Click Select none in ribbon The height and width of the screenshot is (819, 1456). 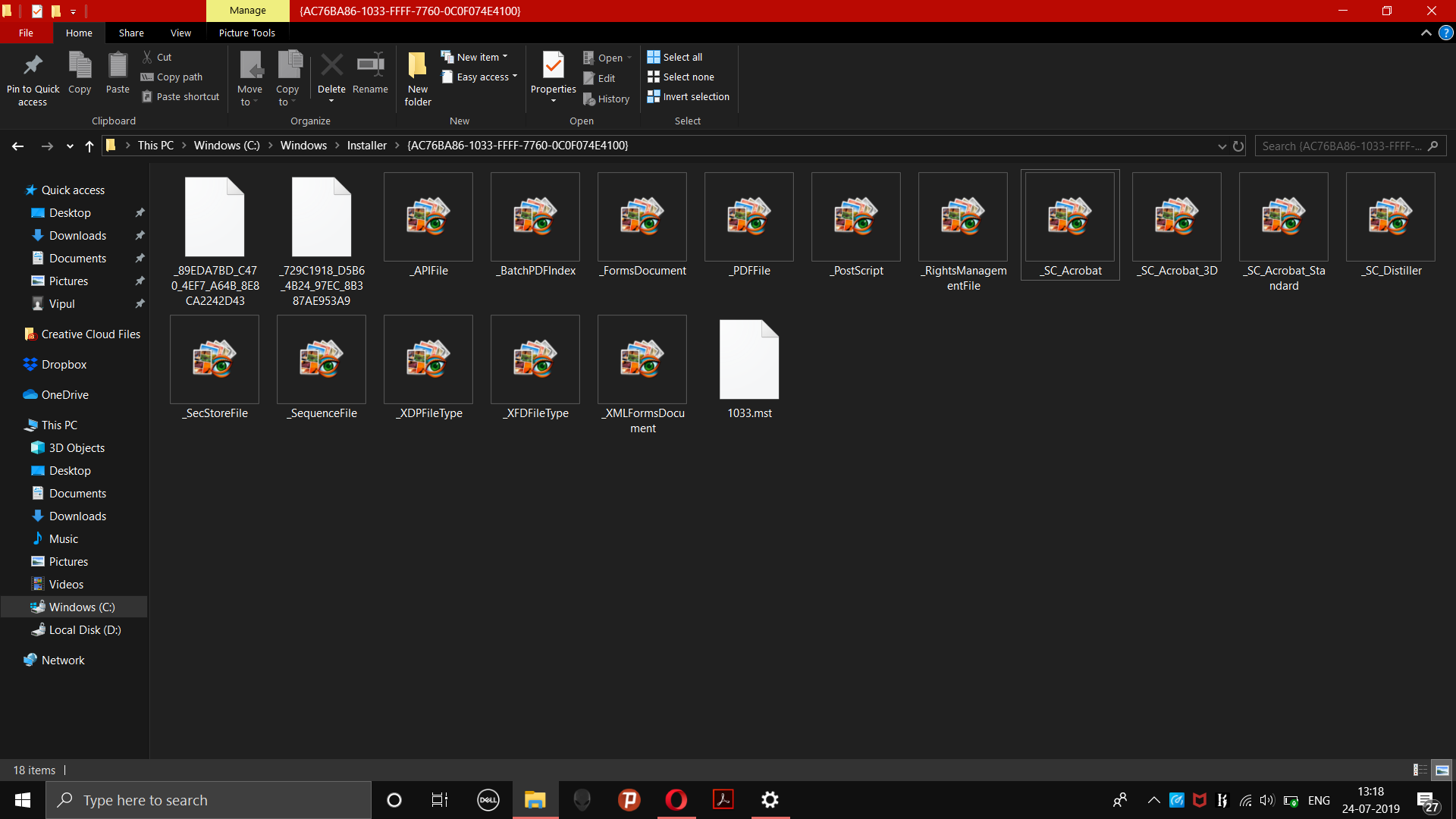681,77
